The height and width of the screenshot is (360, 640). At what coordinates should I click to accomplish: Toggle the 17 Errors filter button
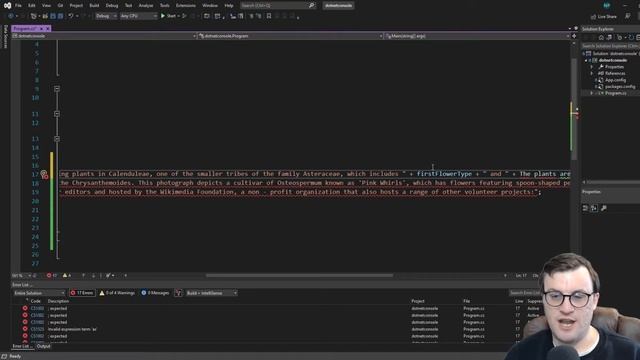pyautogui.click(x=82, y=293)
